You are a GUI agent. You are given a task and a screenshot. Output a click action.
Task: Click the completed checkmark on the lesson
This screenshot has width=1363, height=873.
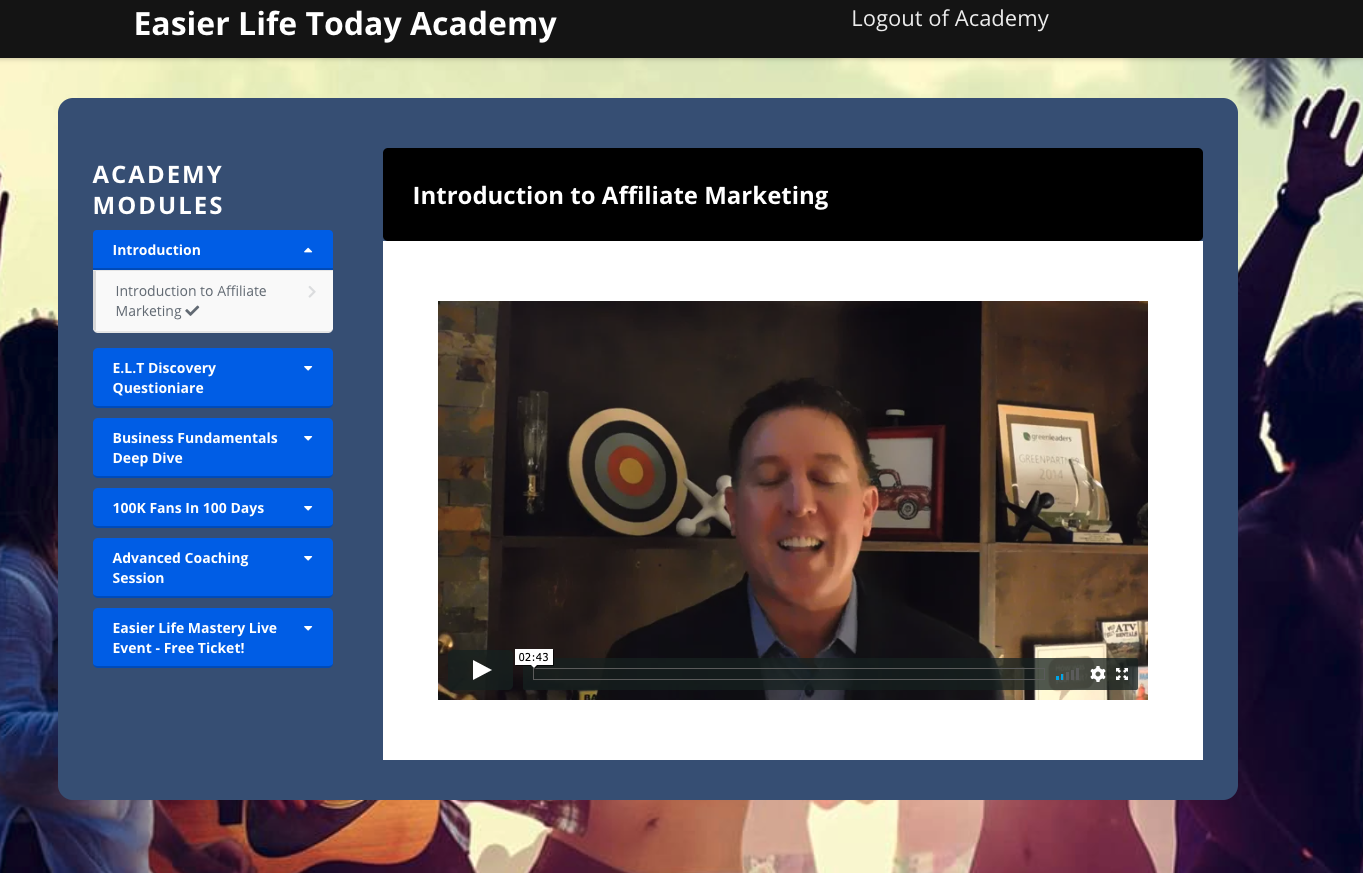192,311
